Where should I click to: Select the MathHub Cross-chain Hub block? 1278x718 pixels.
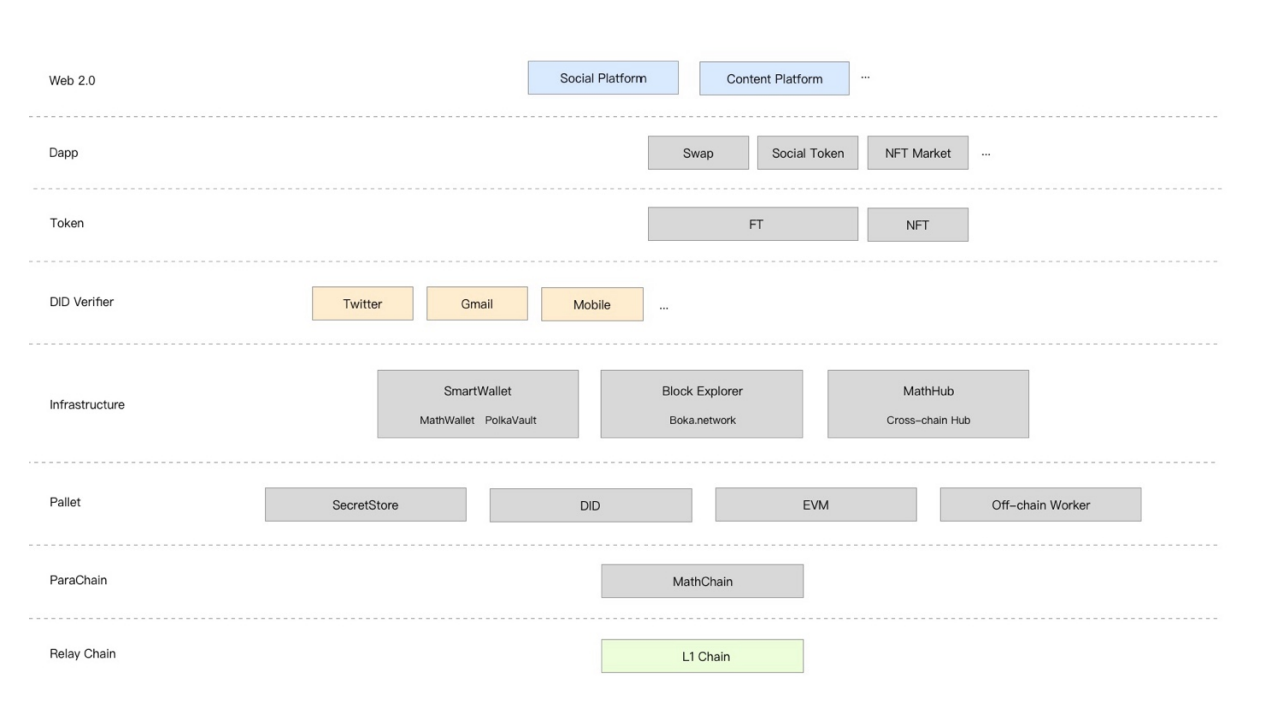point(928,404)
